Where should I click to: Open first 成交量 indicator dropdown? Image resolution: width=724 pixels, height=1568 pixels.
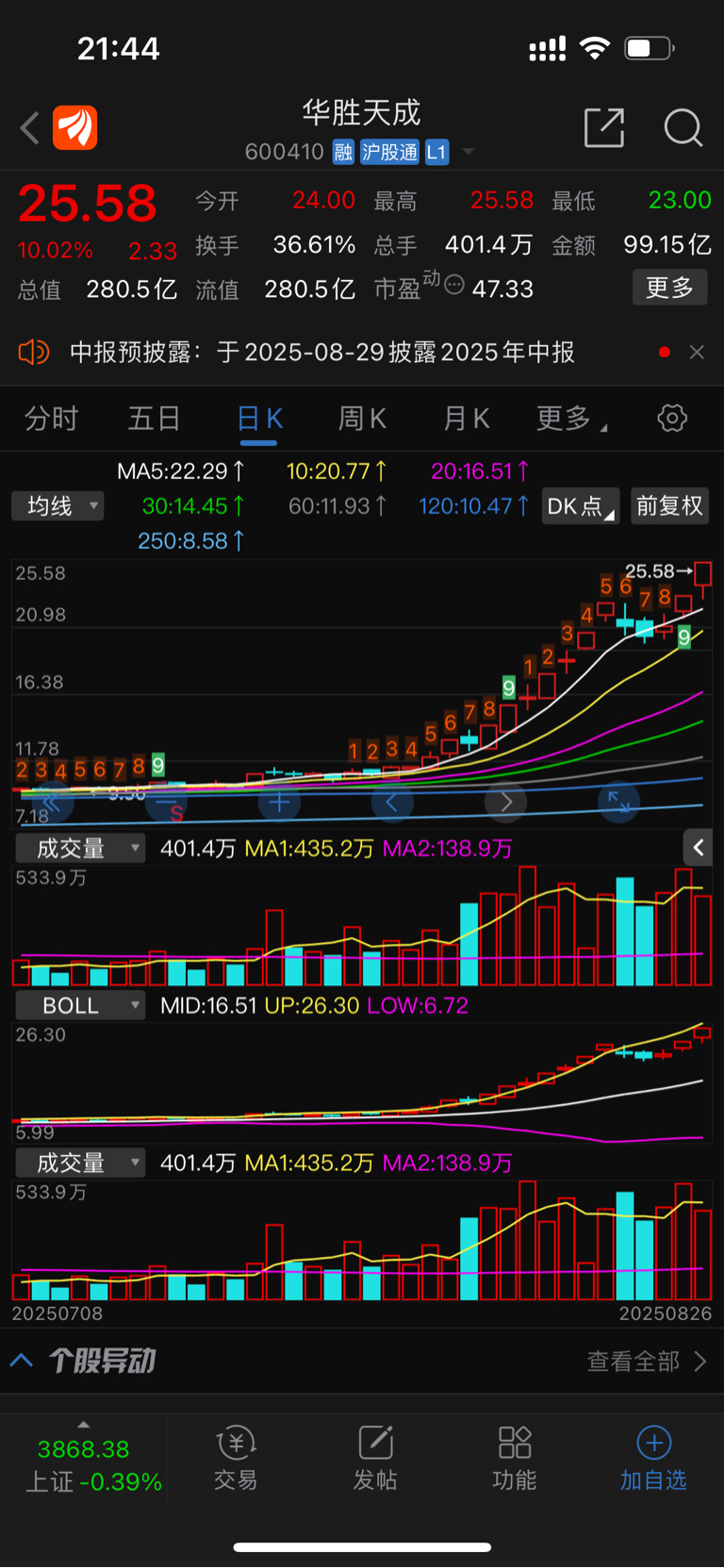81,849
